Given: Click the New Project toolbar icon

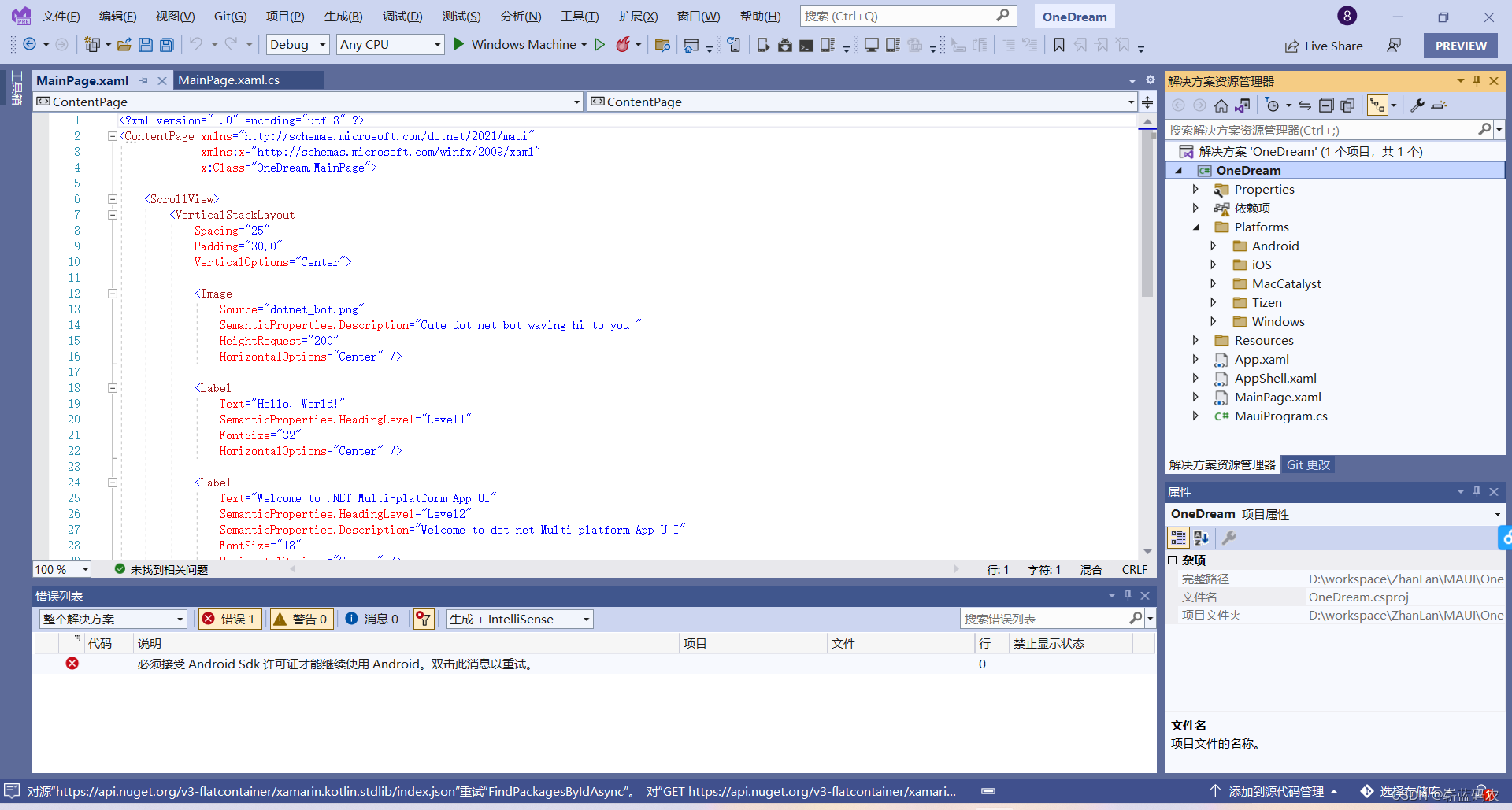Looking at the screenshot, I should [x=92, y=45].
